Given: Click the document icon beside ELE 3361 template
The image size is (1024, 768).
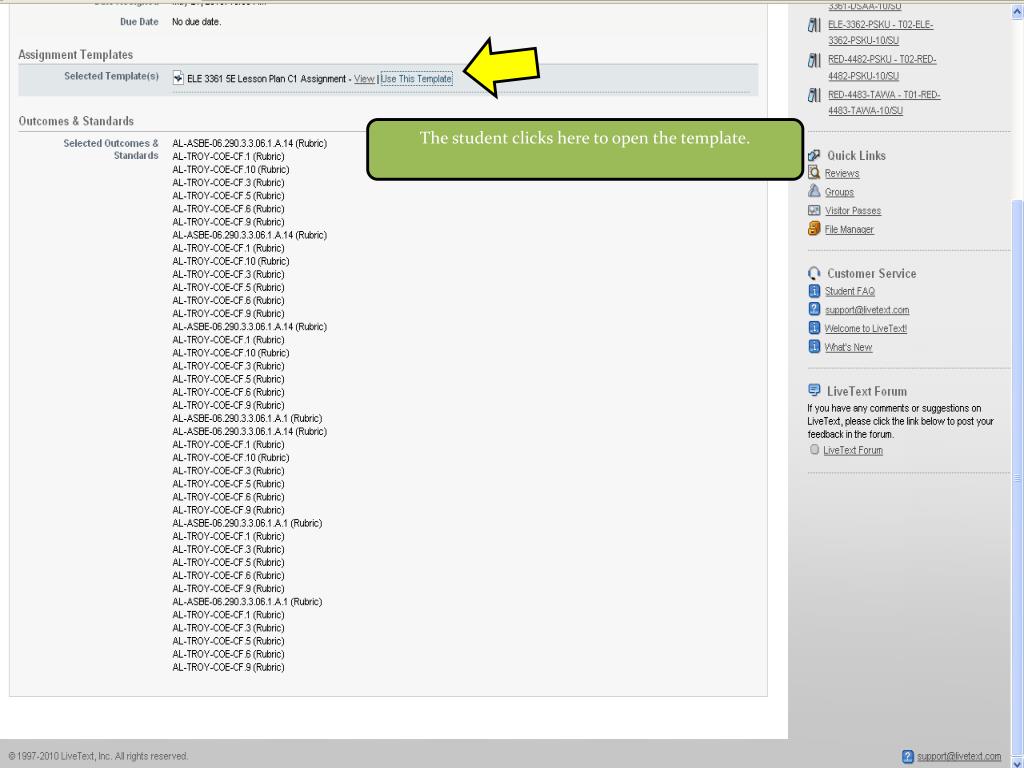Looking at the screenshot, I should pyautogui.click(x=178, y=78).
